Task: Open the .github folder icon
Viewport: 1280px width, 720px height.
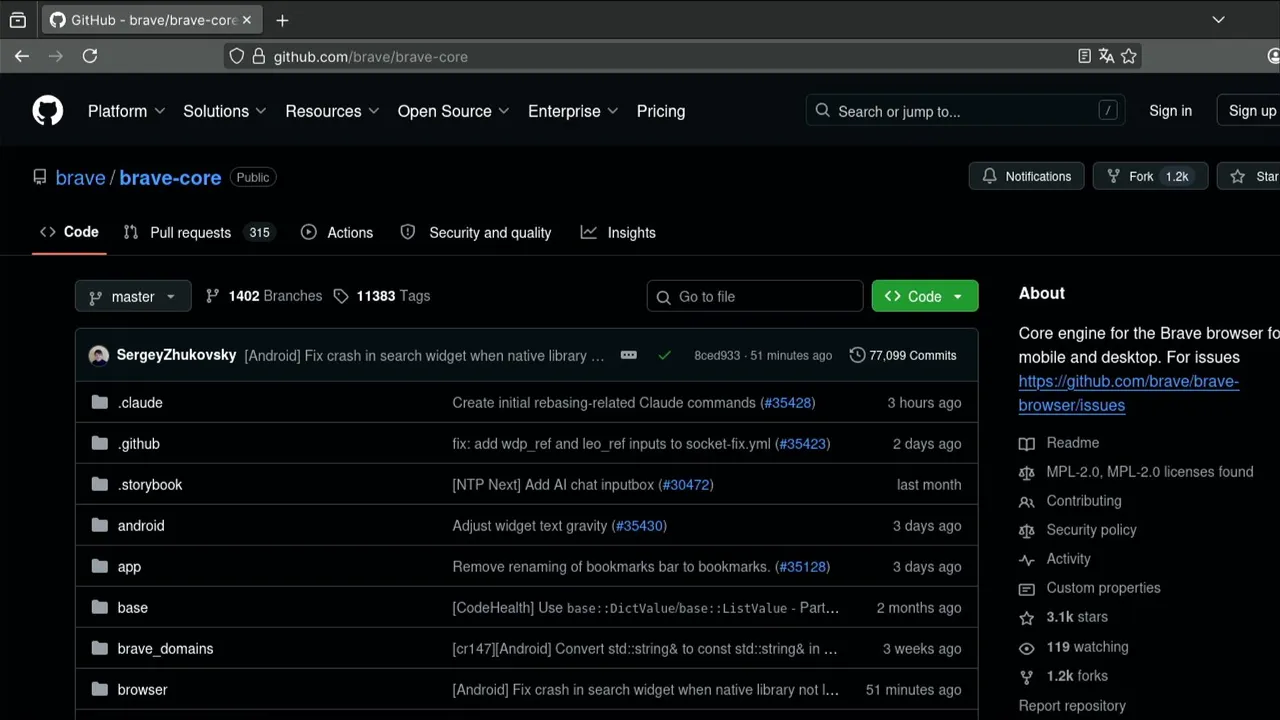Action: click(x=99, y=443)
